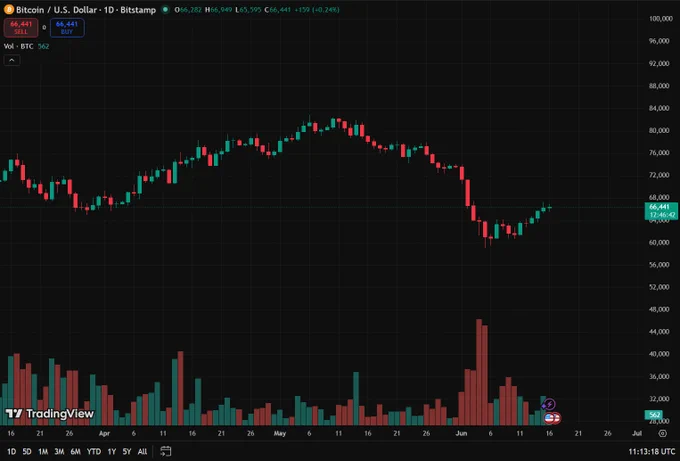Select the 5D time range

pos(27,451)
